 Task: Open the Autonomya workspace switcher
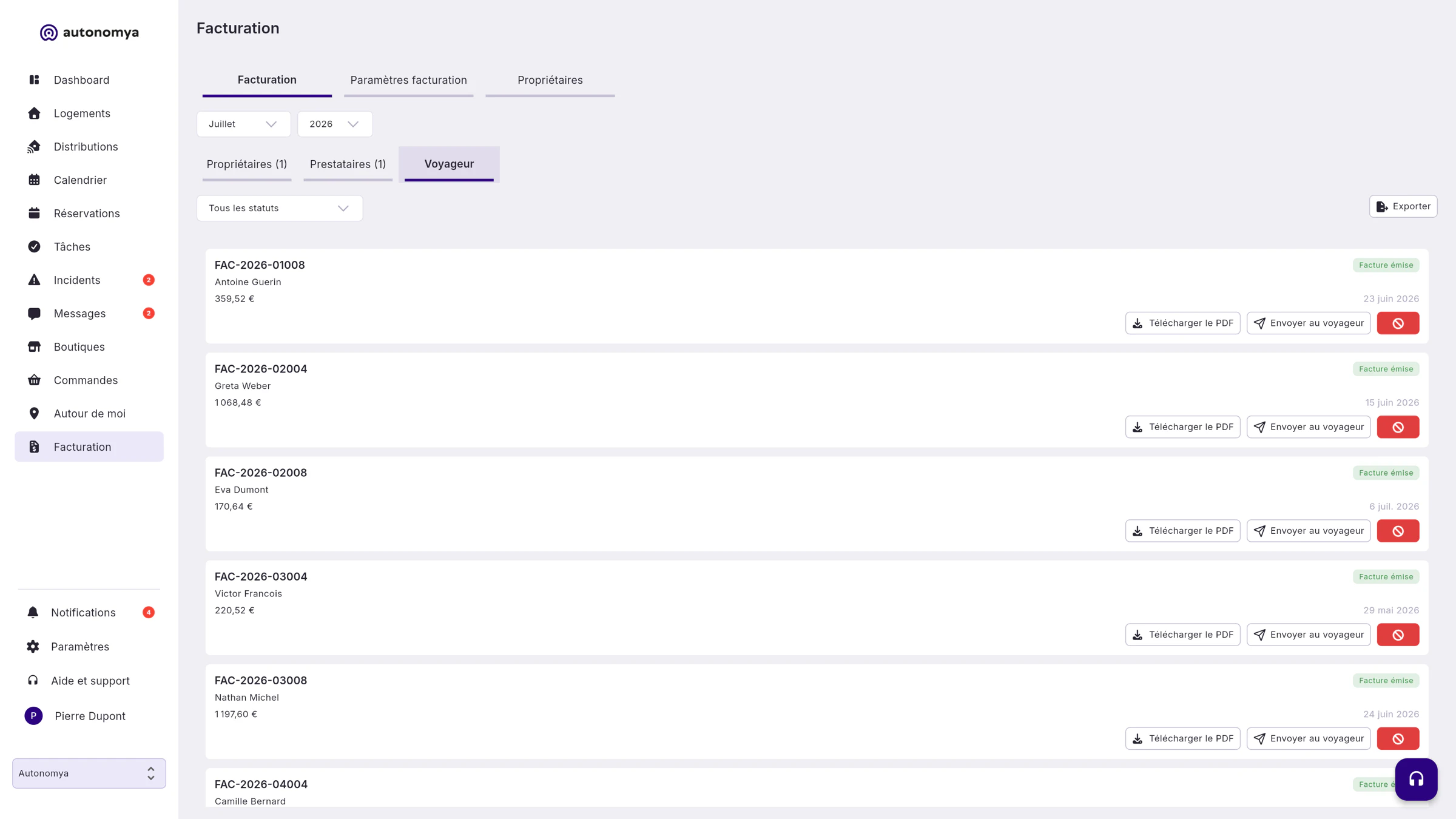pos(89,773)
